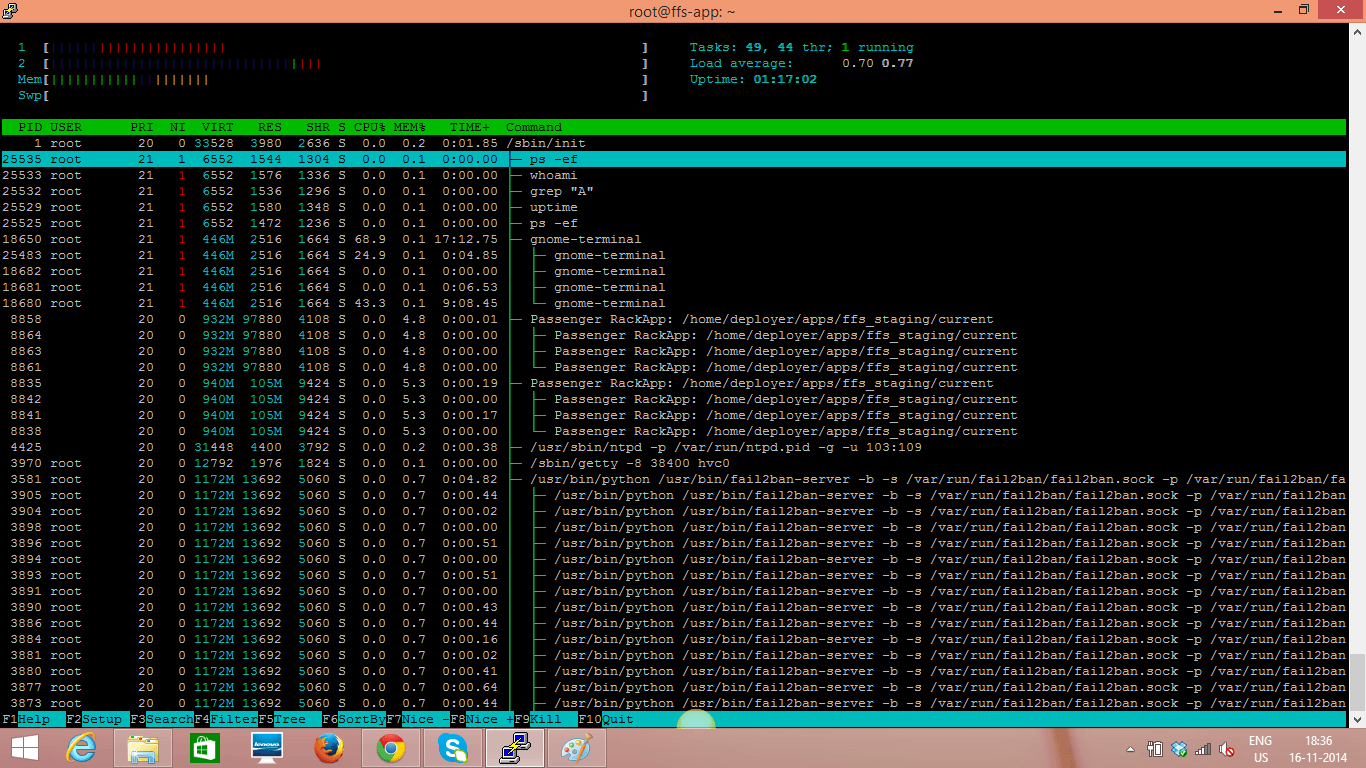
Task: Click the battery power tray icon
Action: [x=1155, y=748]
